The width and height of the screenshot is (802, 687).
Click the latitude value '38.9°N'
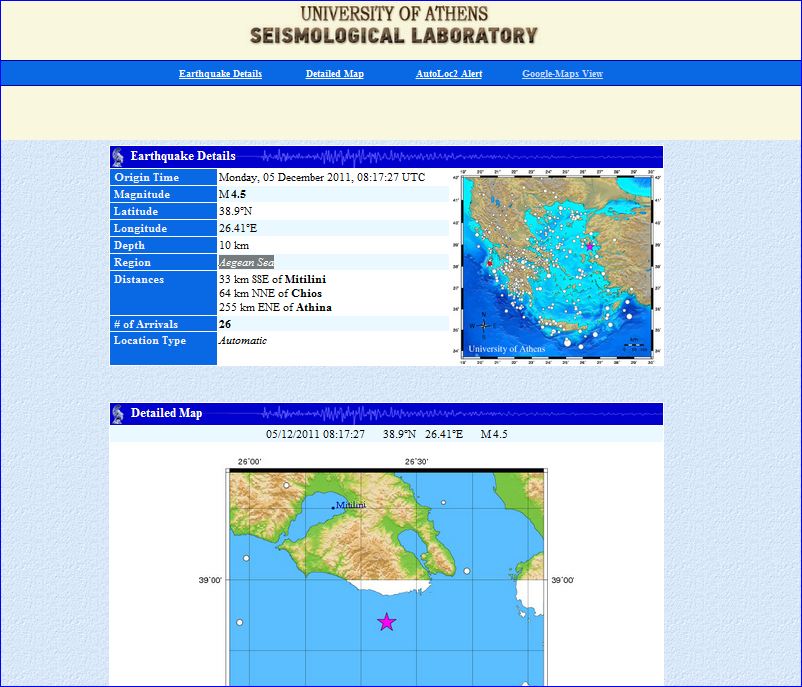(x=235, y=211)
